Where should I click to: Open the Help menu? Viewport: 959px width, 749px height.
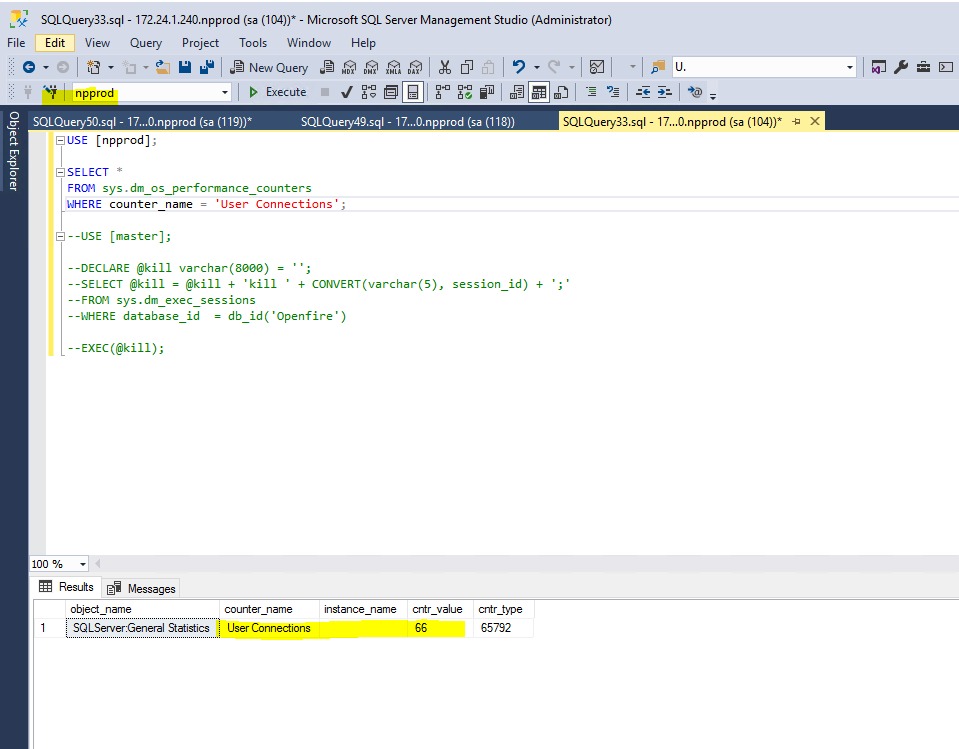pyautogui.click(x=363, y=43)
